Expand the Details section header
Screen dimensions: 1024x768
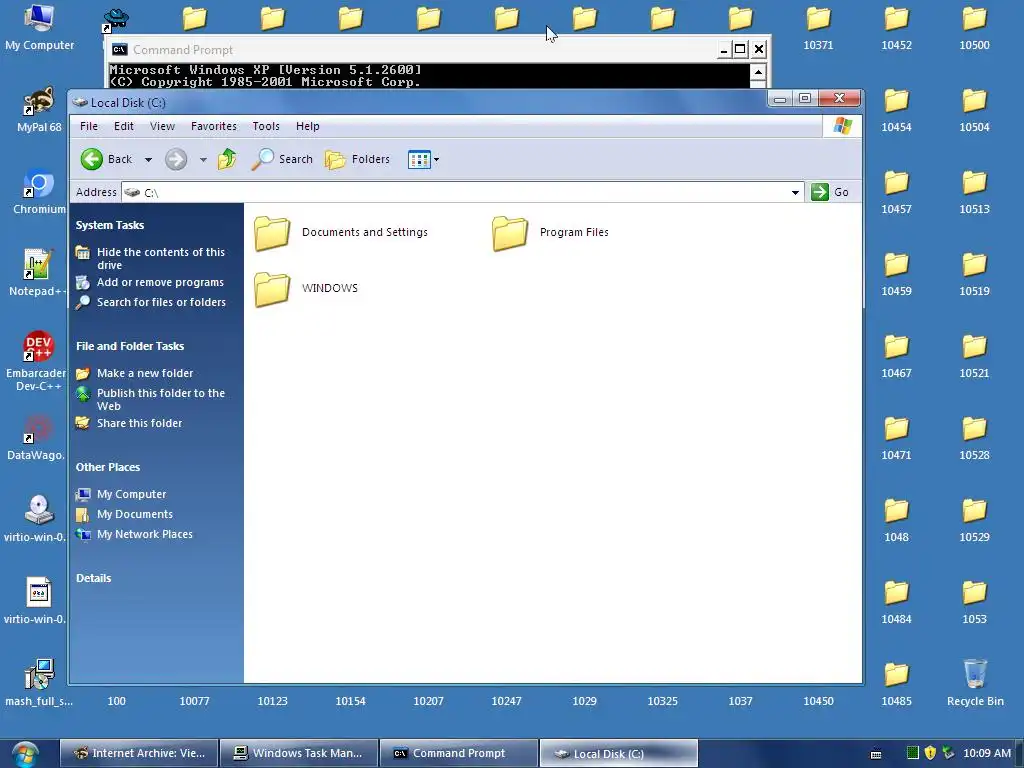(x=93, y=578)
